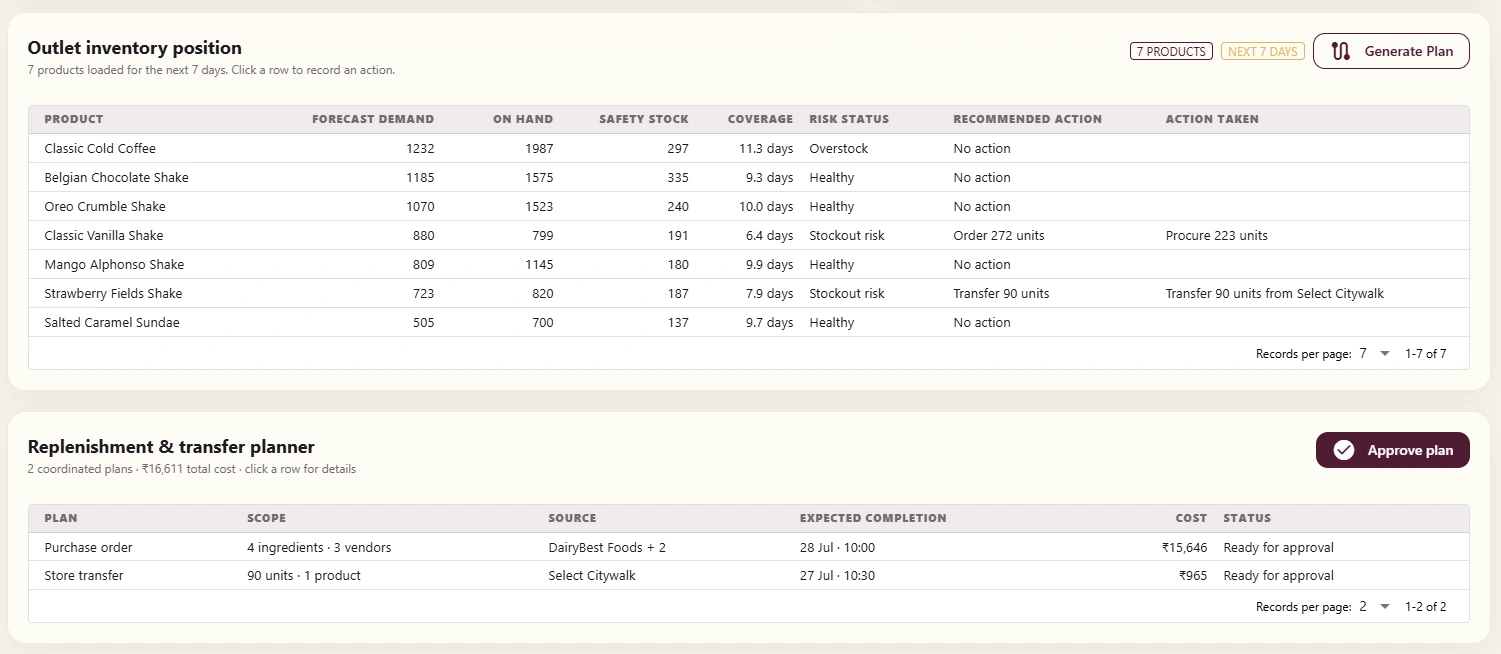Click the Generate Plan button
Image resolution: width=1501 pixels, height=654 pixels.
coord(1391,51)
